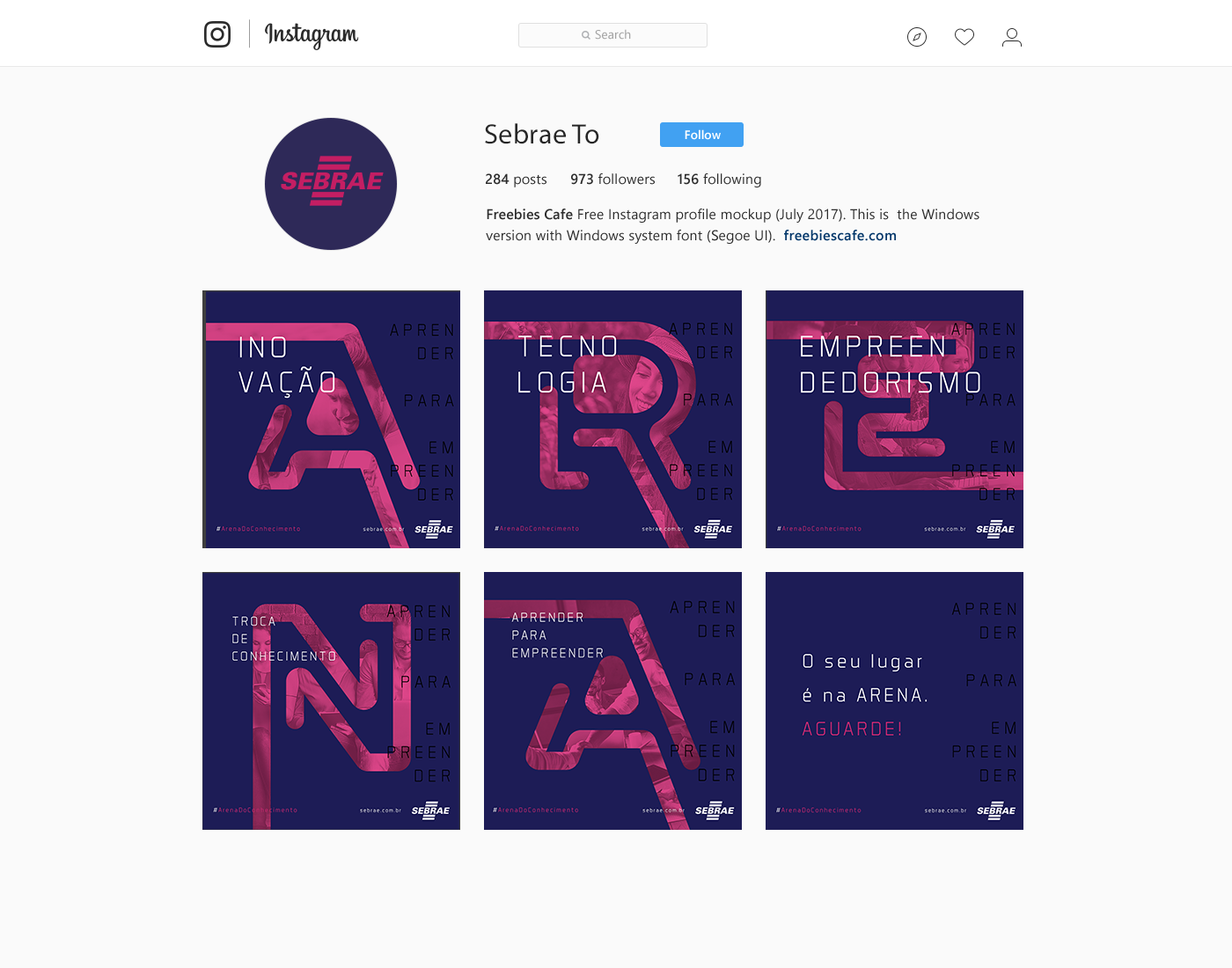Open the Troca de Conhecimento post

coord(331,700)
